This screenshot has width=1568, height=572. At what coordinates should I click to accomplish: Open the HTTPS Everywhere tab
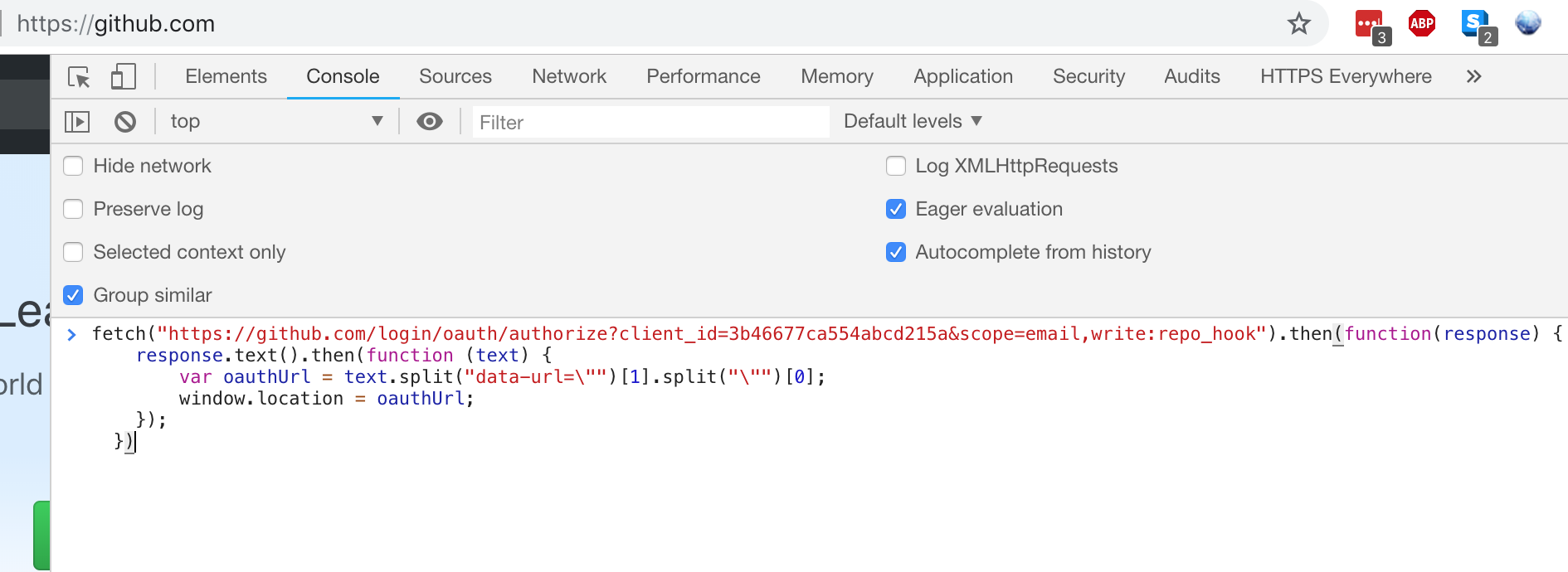coord(1346,76)
